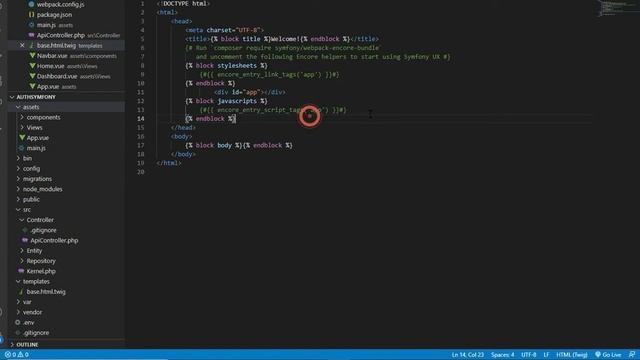Collapse the assets folder
Image resolution: width=640 pixels, height=360 pixels.
click(x=31, y=107)
